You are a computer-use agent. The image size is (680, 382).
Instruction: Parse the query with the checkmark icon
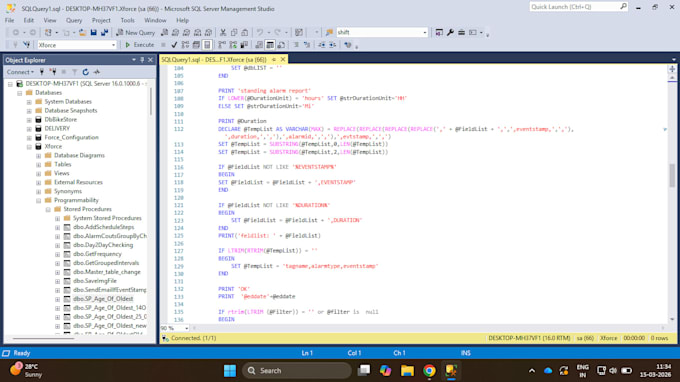(x=174, y=45)
